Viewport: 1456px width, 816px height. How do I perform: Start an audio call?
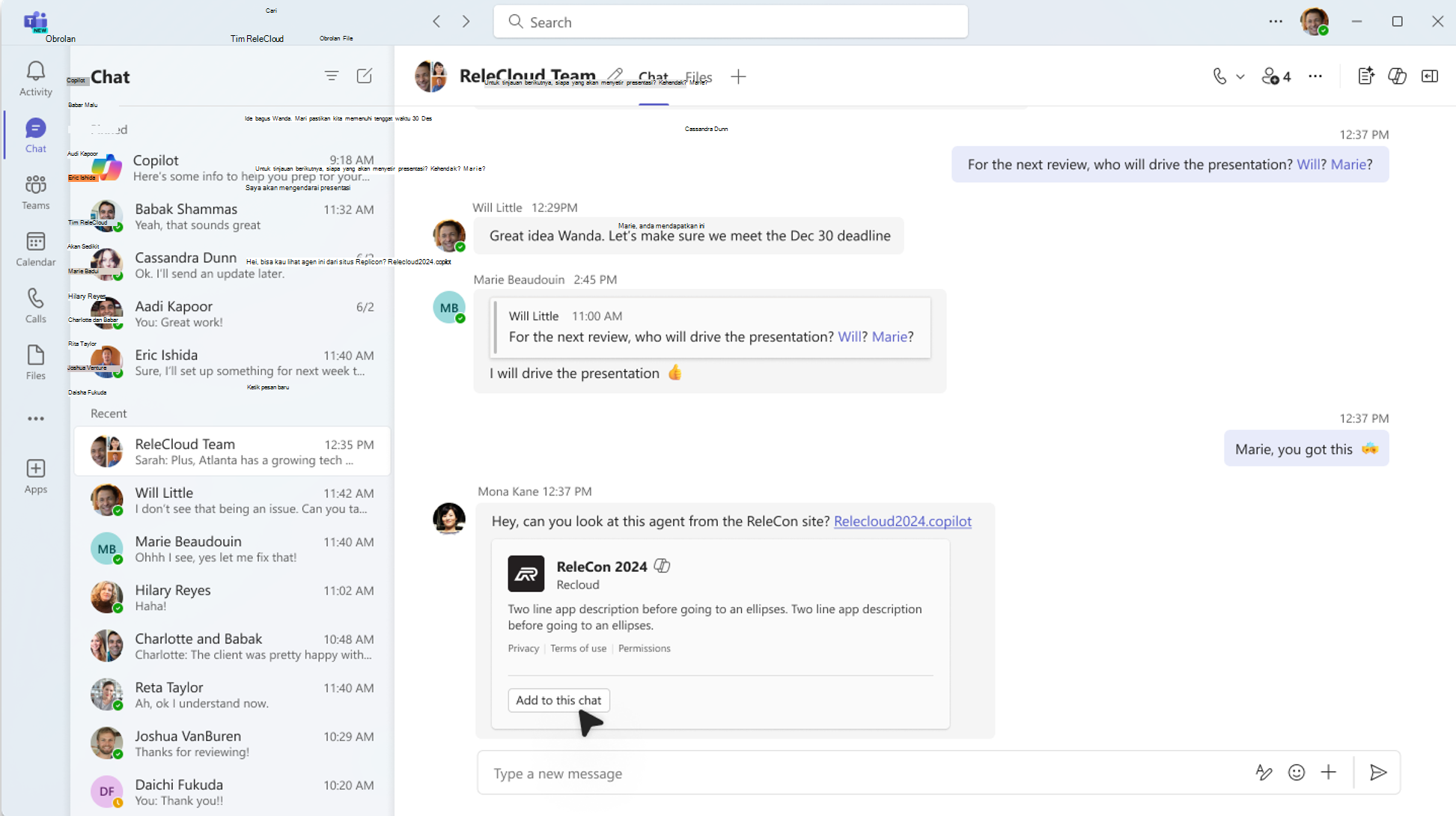(1219, 76)
